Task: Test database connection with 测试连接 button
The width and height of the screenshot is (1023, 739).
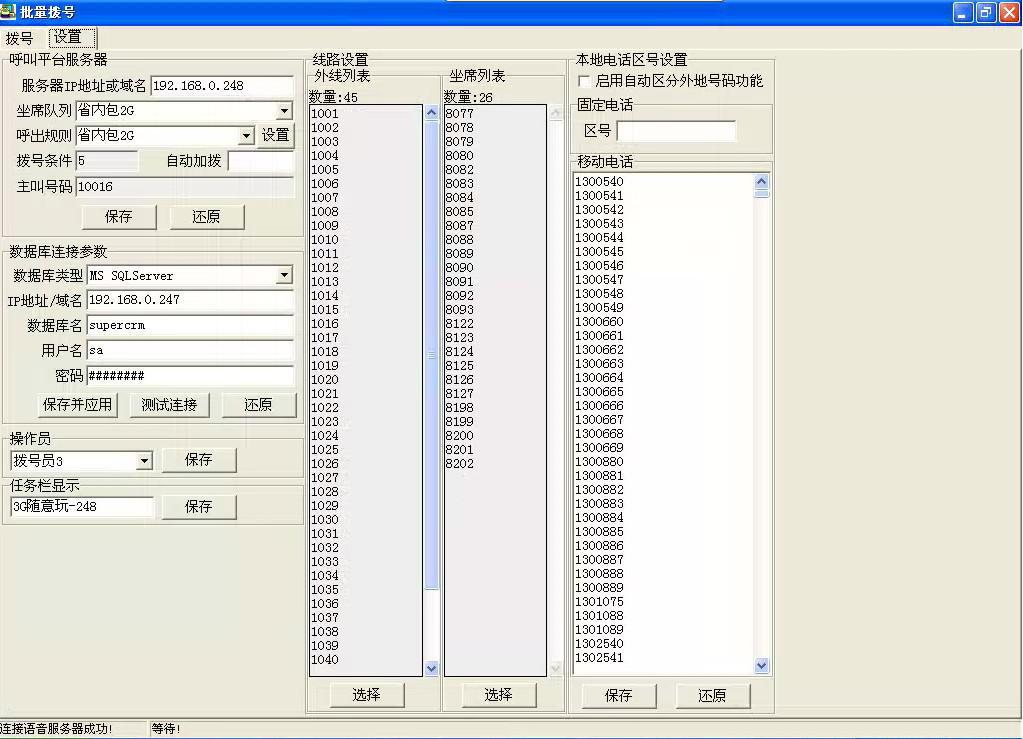Action: point(169,404)
